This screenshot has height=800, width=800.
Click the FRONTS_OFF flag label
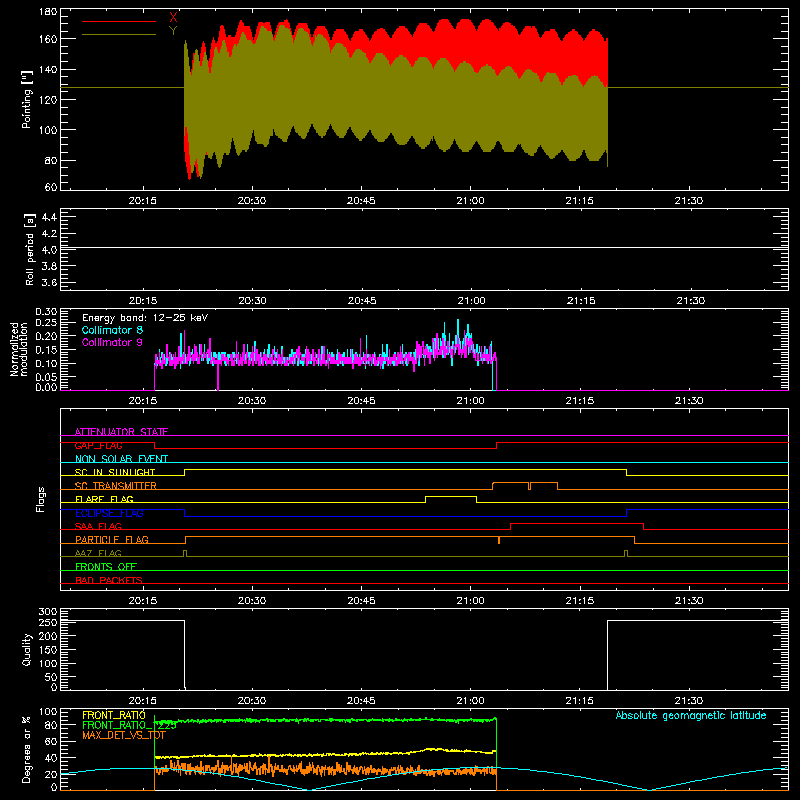point(106,566)
